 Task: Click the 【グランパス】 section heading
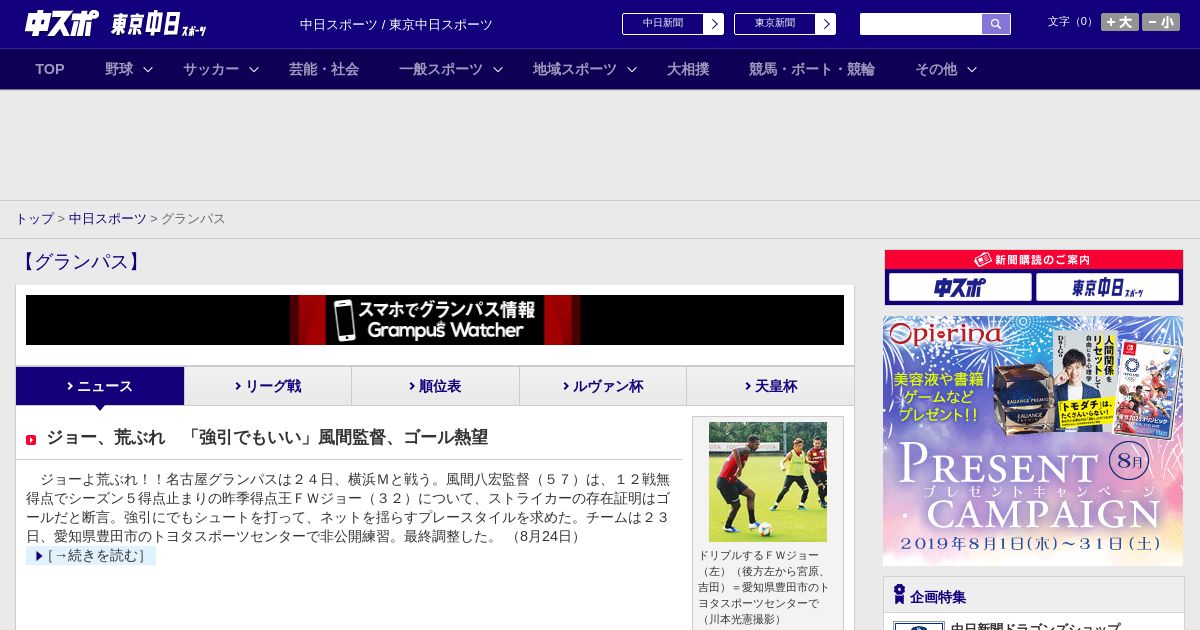click(x=80, y=262)
